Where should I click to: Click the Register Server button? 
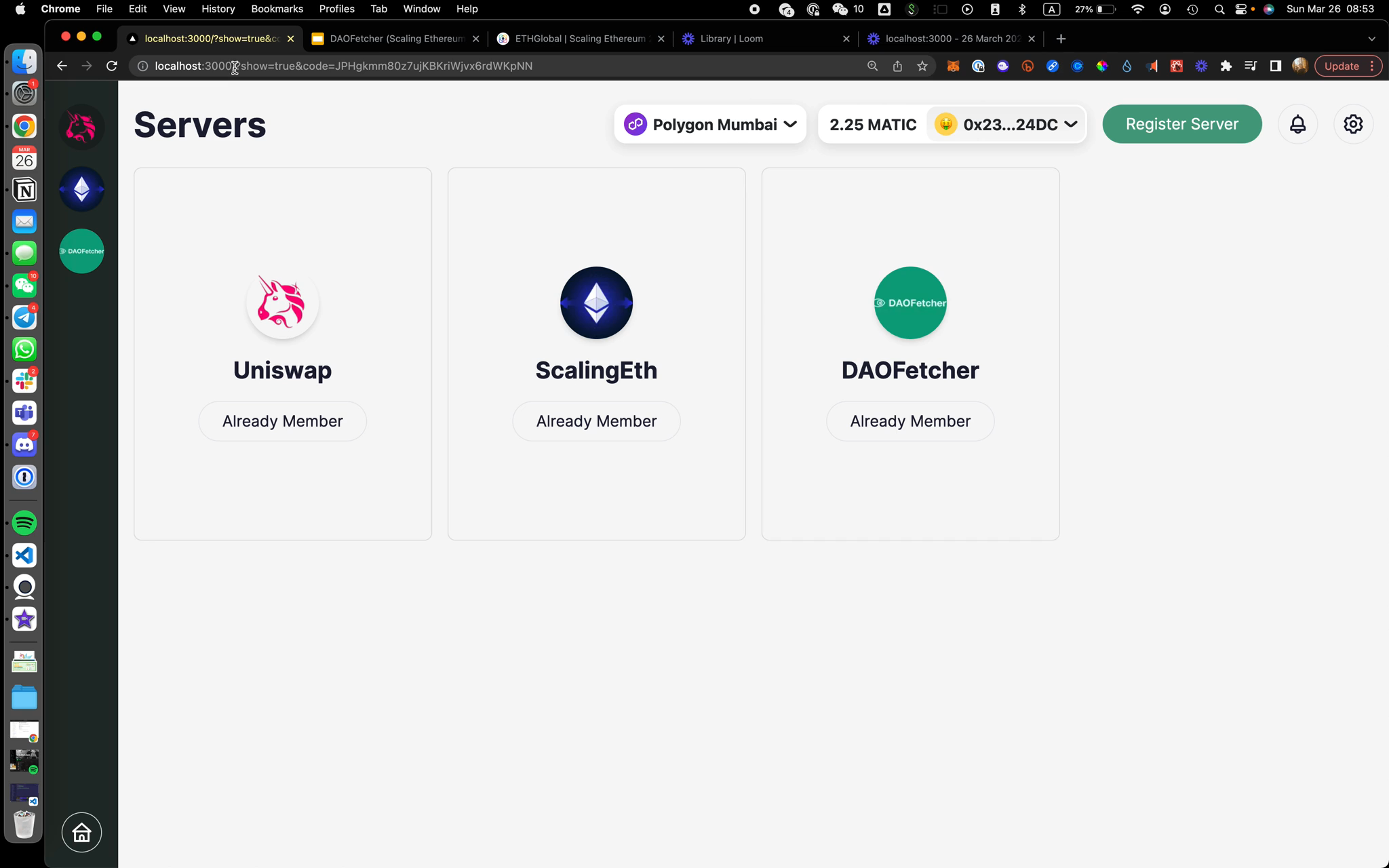coord(1181,124)
